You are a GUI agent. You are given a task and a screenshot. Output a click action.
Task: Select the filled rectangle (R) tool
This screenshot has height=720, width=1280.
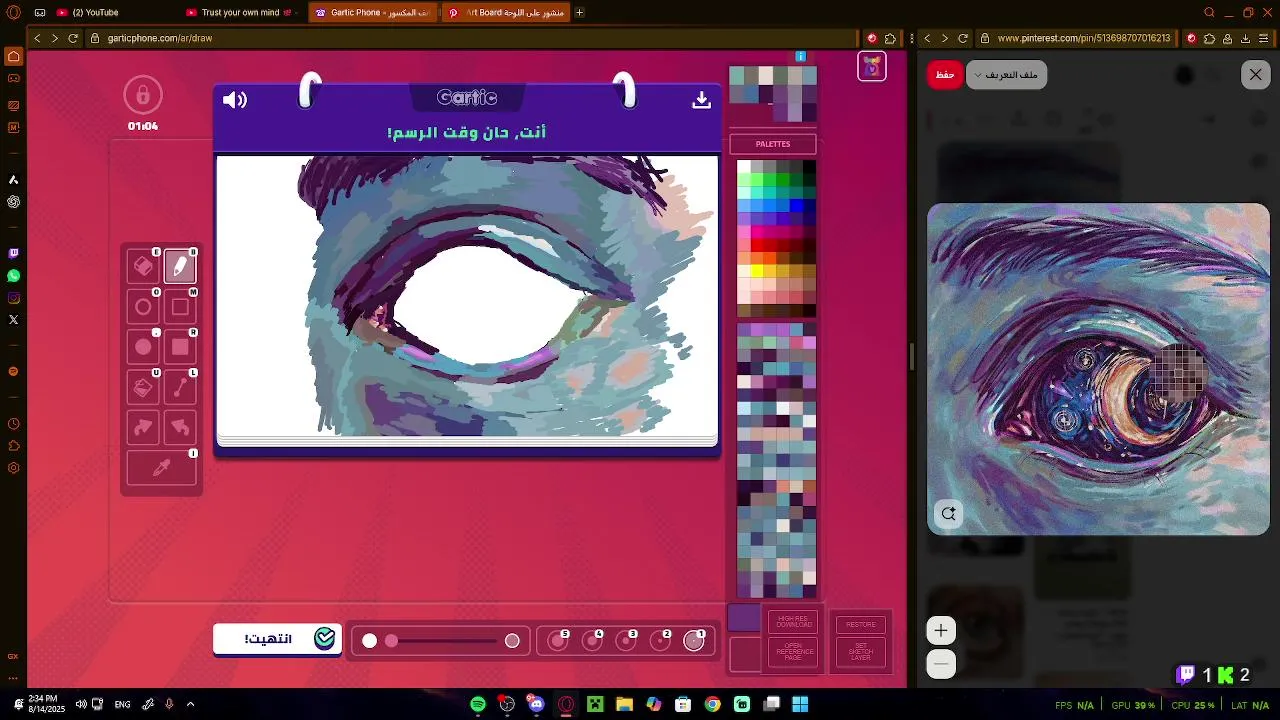pos(180,347)
